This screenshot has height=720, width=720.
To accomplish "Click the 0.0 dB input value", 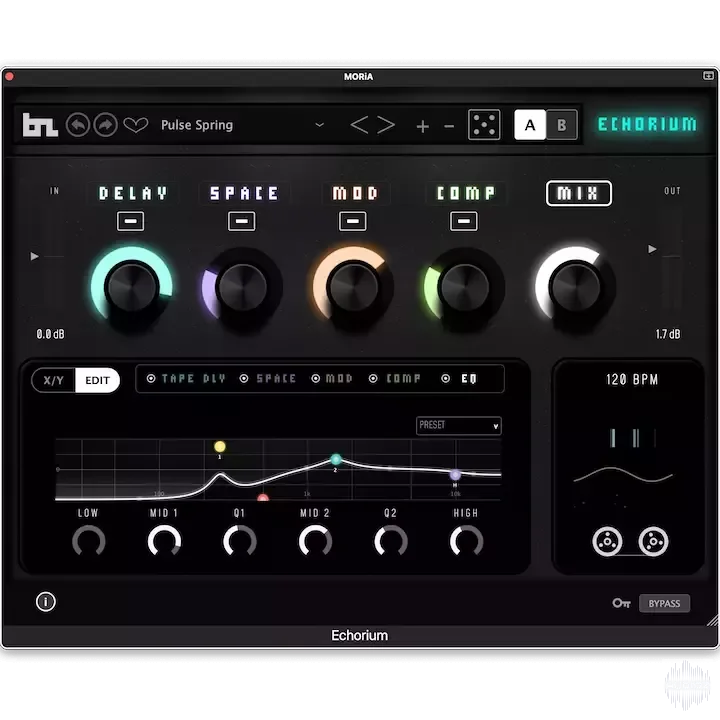I will tap(51, 334).
